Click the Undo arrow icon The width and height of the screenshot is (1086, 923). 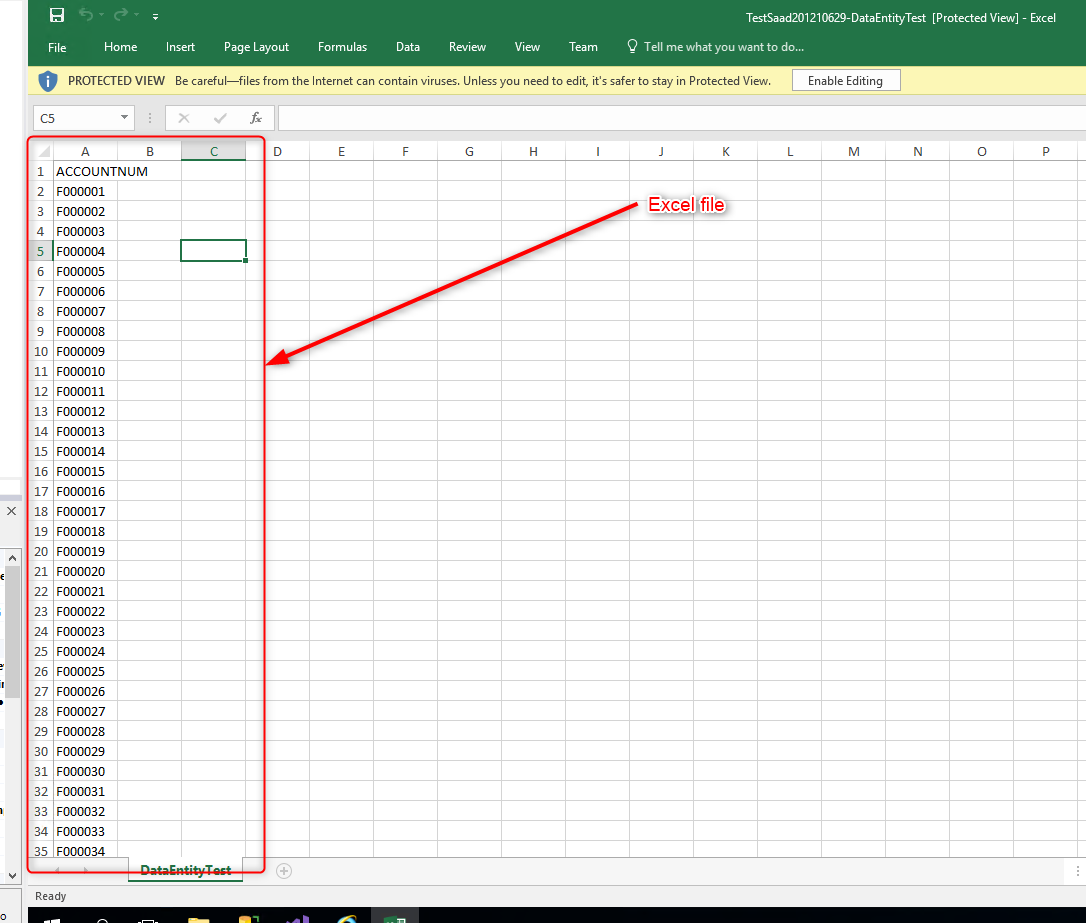point(85,15)
